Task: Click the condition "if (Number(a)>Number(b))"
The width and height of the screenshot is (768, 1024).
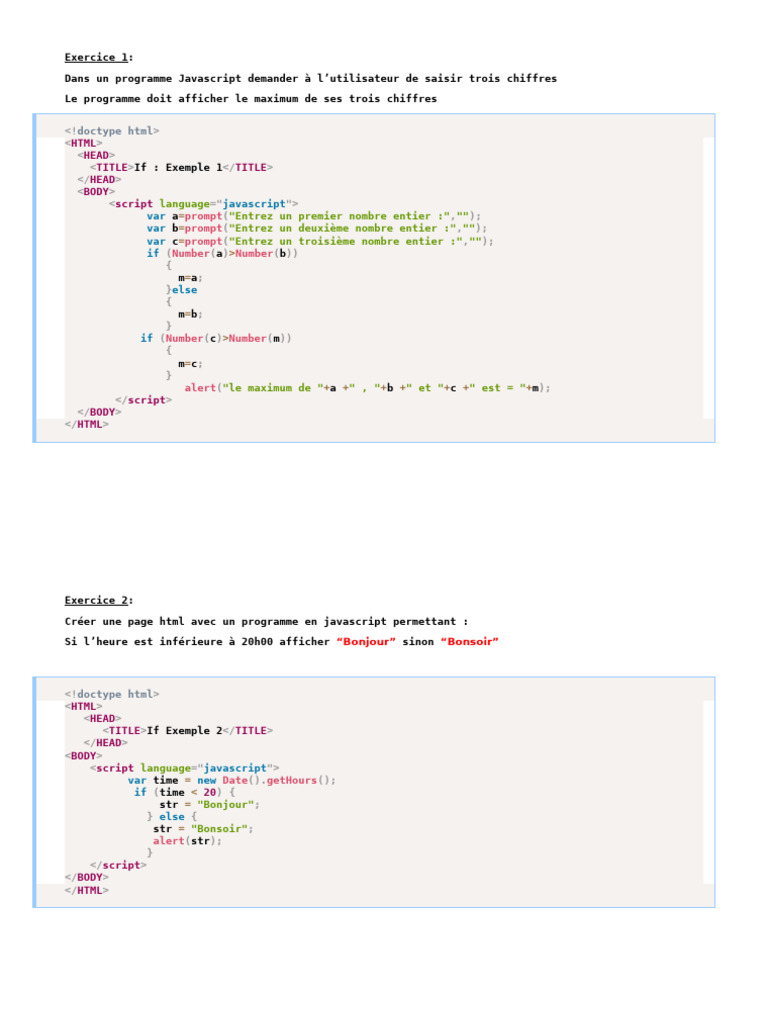Action: 222,253
